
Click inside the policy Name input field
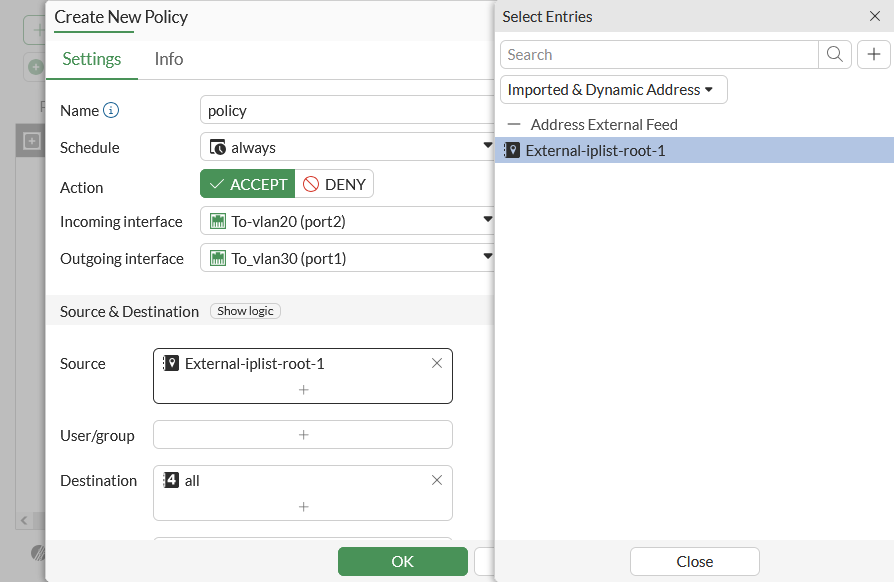[345, 110]
